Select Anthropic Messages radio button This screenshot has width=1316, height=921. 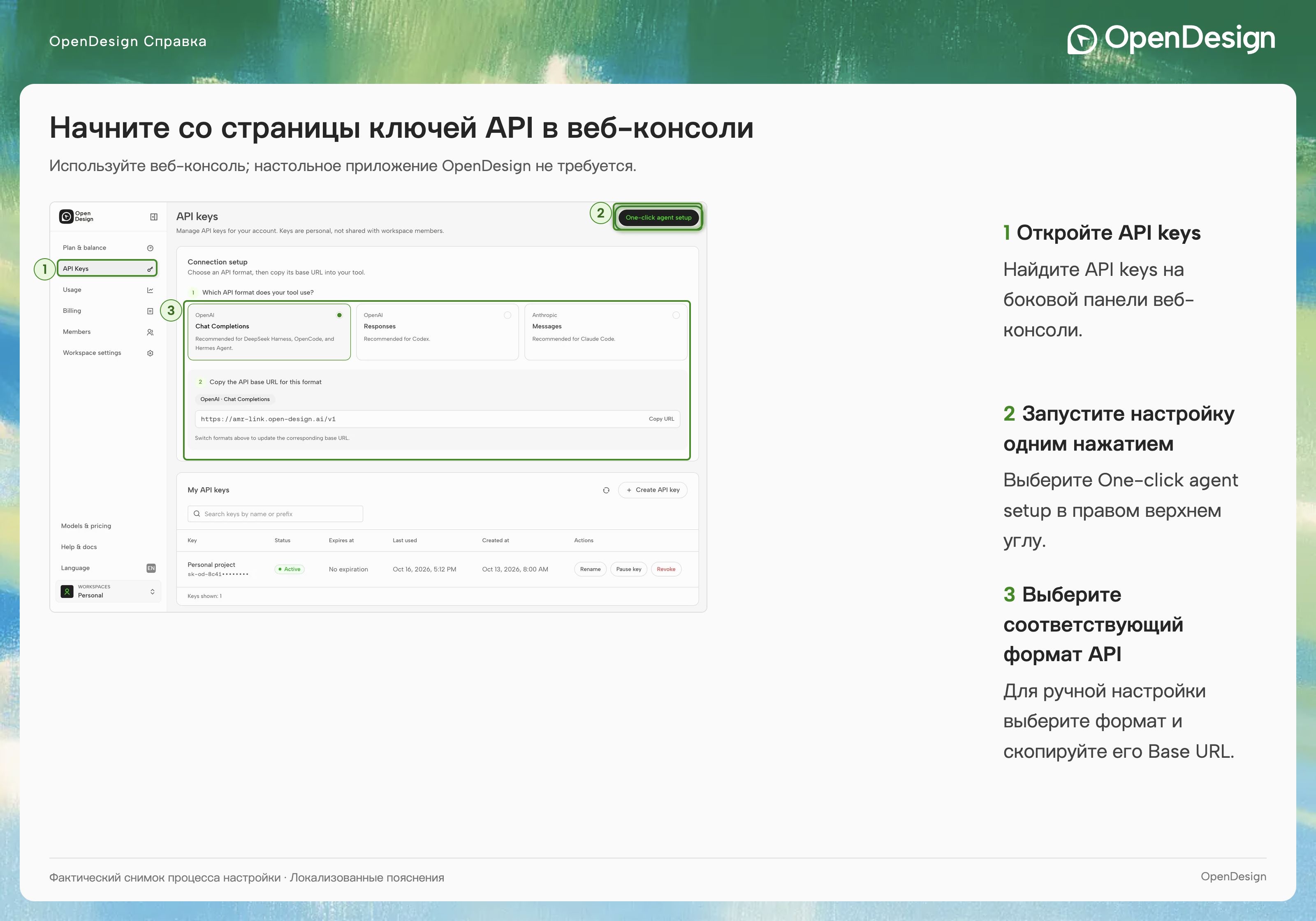(x=676, y=315)
